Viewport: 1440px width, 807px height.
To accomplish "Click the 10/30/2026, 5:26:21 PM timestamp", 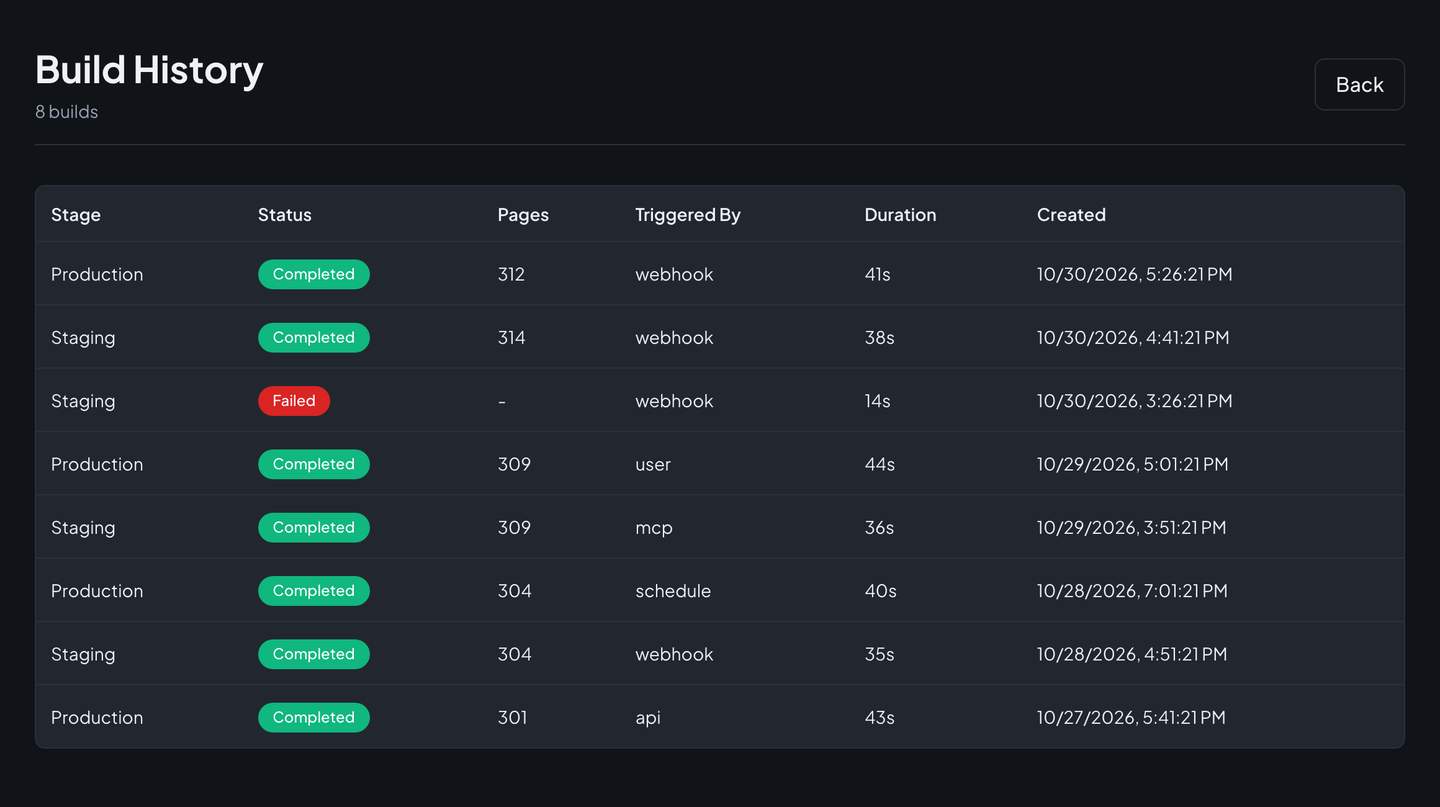I will (1134, 274).
